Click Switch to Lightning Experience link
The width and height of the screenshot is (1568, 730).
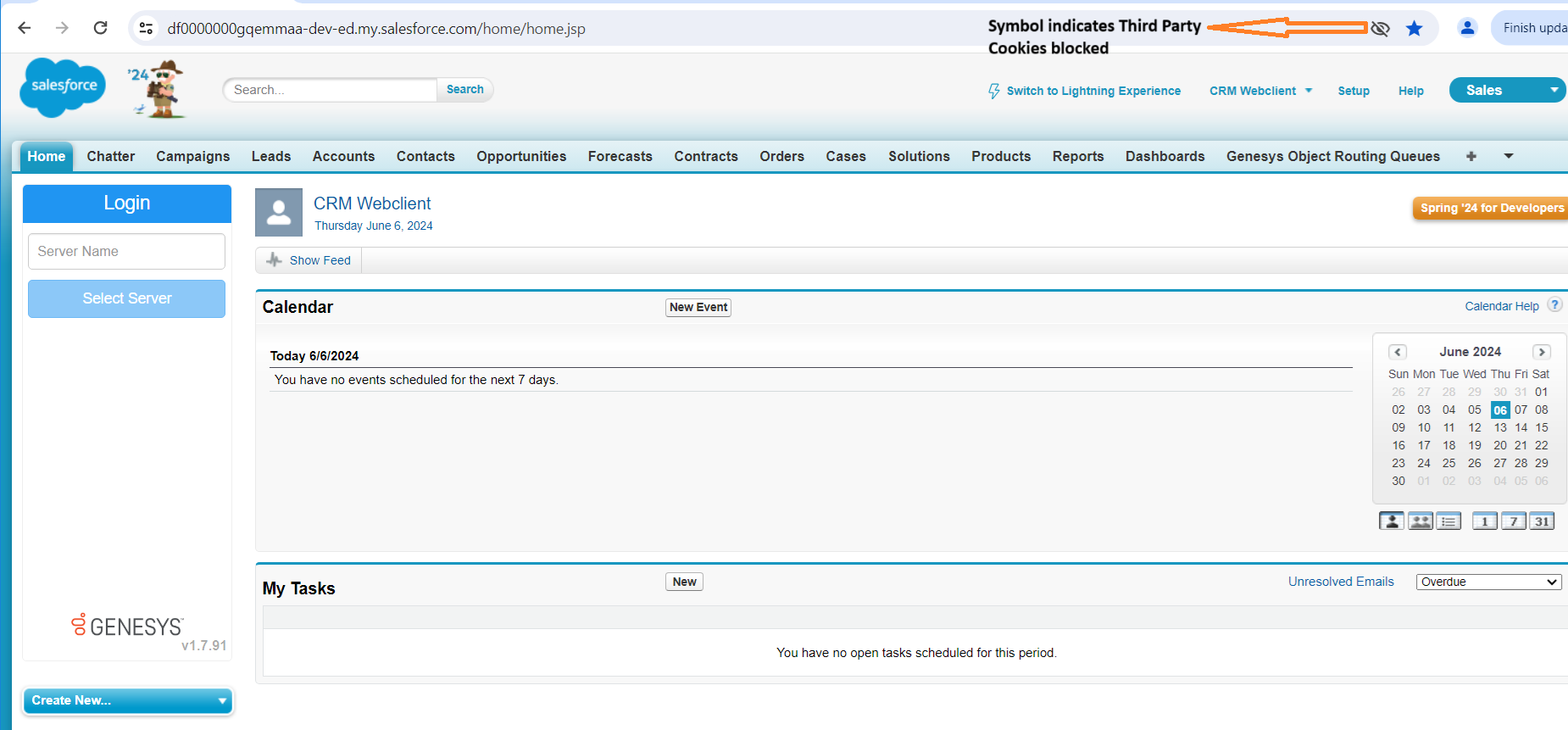click(1093, 91)
